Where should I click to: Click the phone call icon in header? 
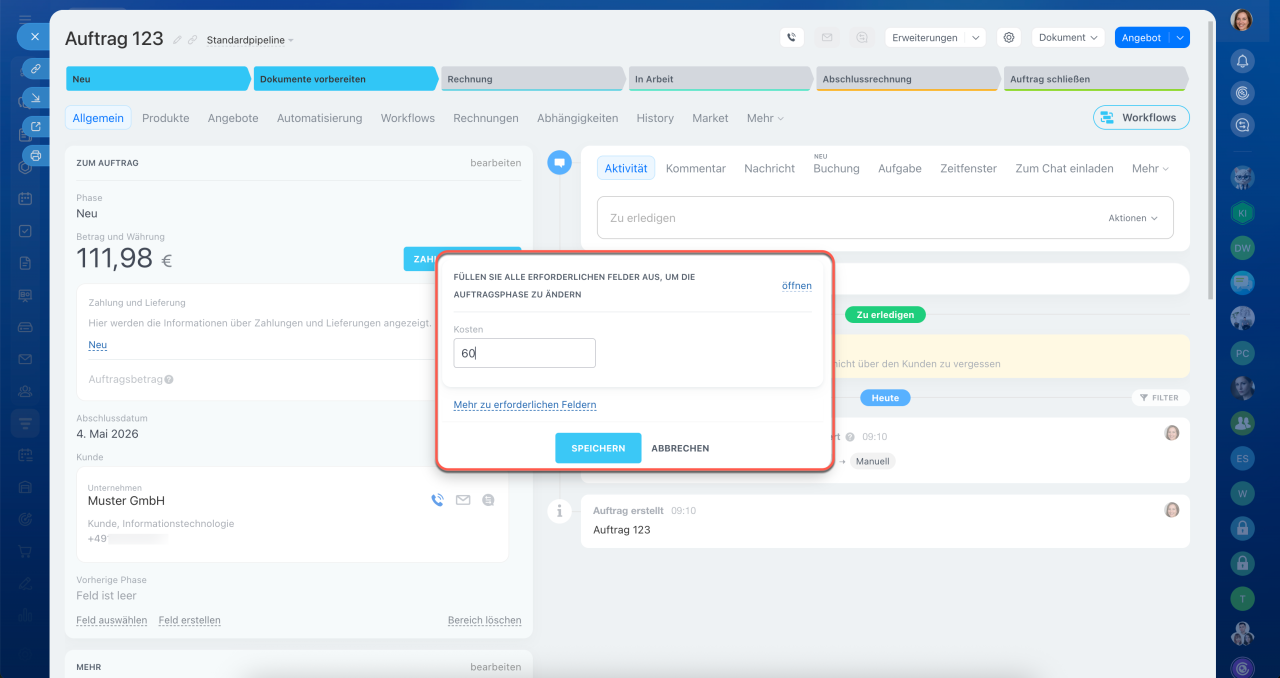pyautogui.click(x=792, y=38)
